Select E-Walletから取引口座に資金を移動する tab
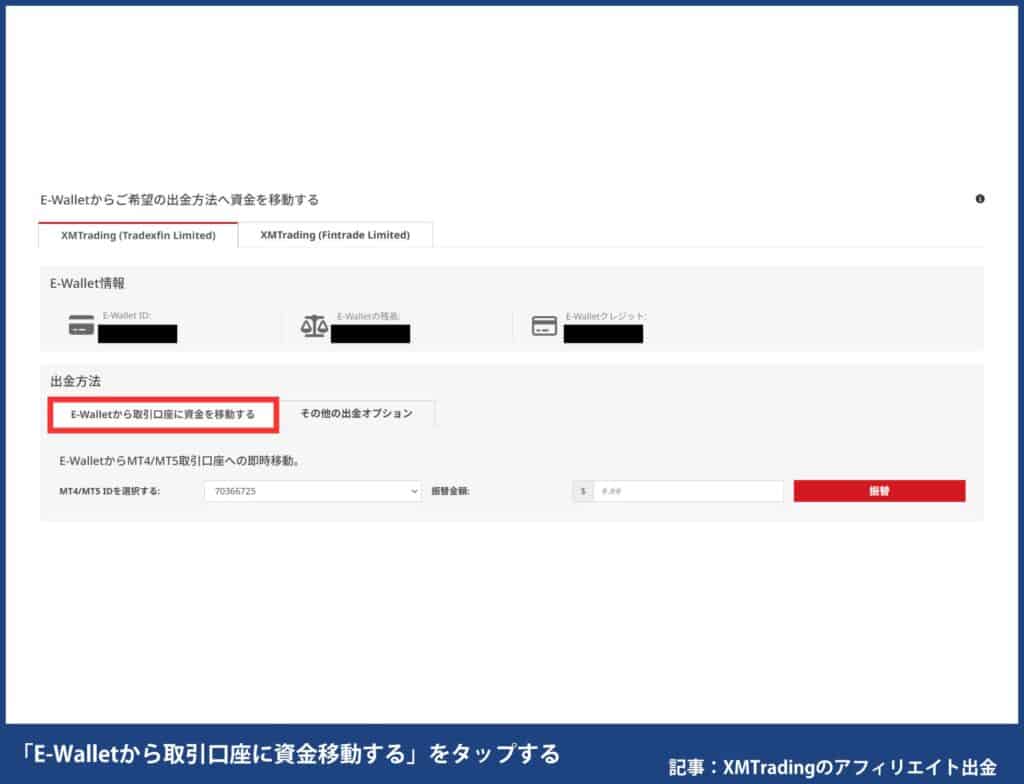 tap(163, 414)
